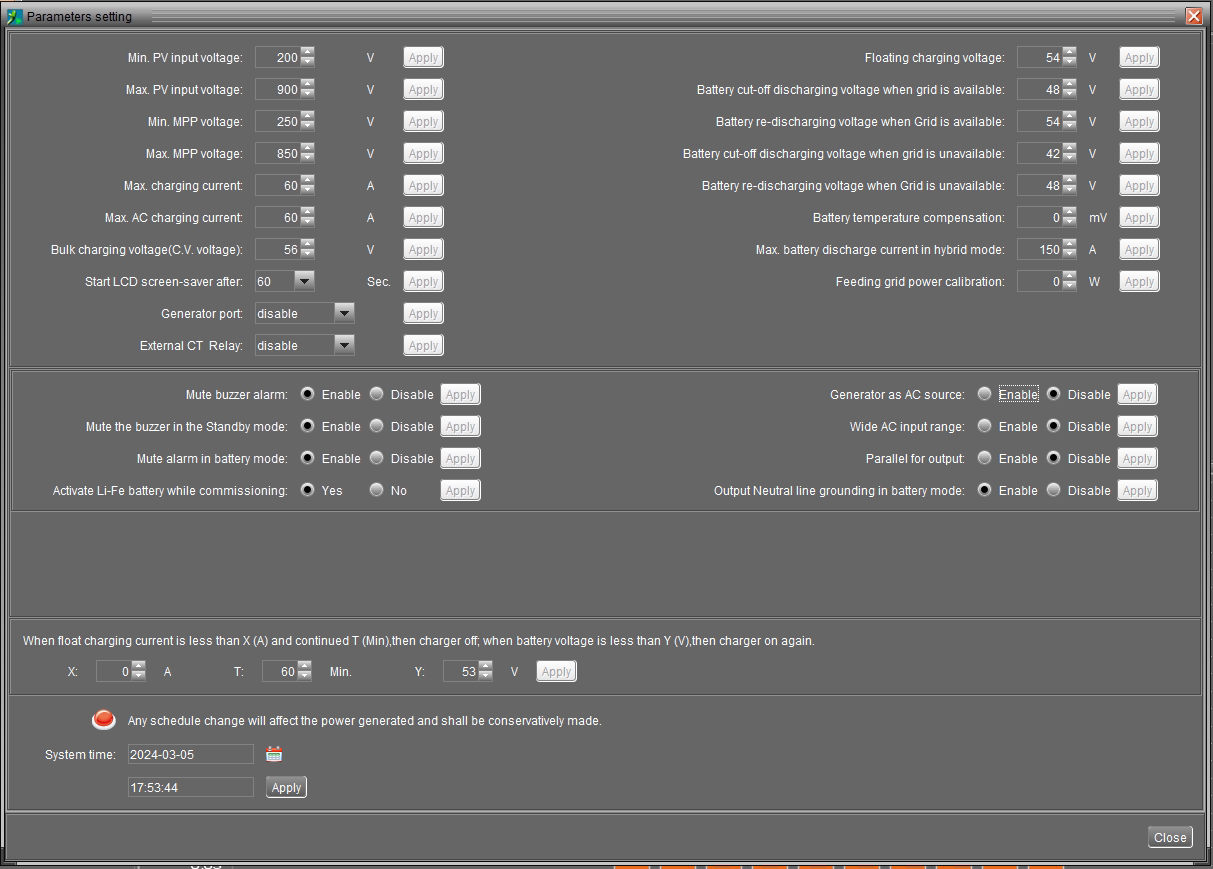
Task: Open the Start LCD screen-saver after dropdown
Action: [x=304, y=282]
